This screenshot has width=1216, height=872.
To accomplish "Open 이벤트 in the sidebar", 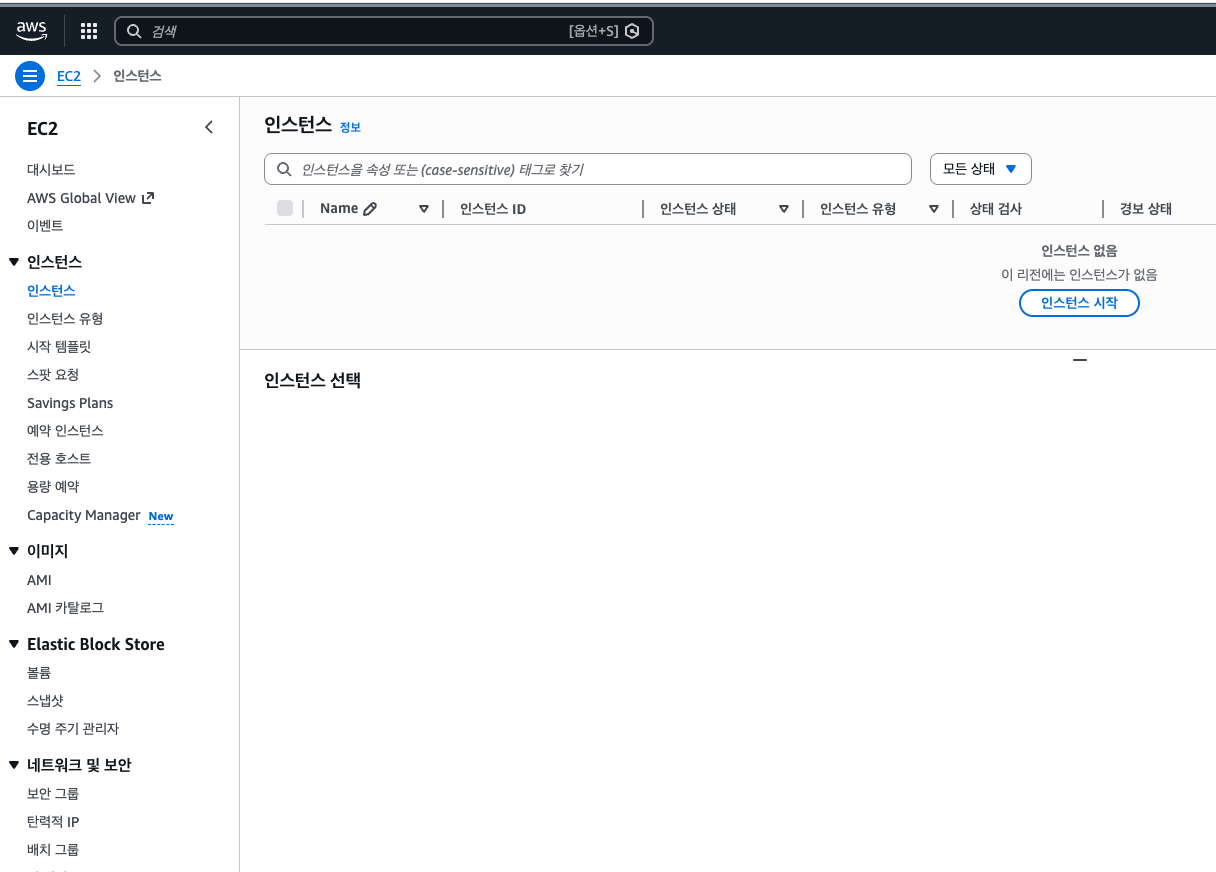I will tap(45, 226).
